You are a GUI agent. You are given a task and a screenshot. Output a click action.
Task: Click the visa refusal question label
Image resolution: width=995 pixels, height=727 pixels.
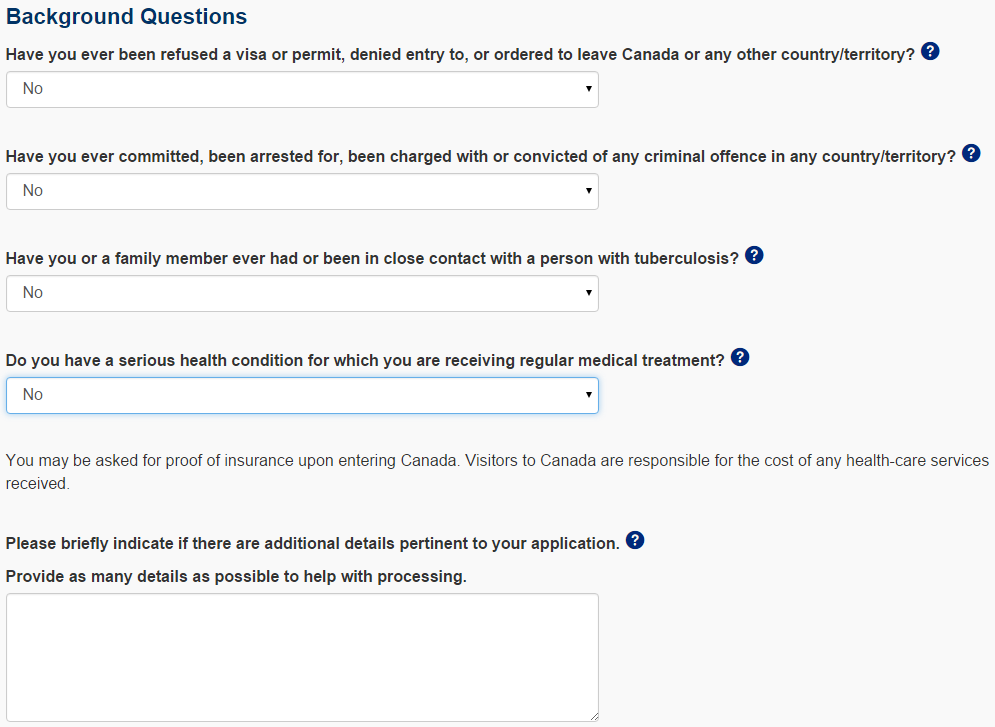[460, 54]
